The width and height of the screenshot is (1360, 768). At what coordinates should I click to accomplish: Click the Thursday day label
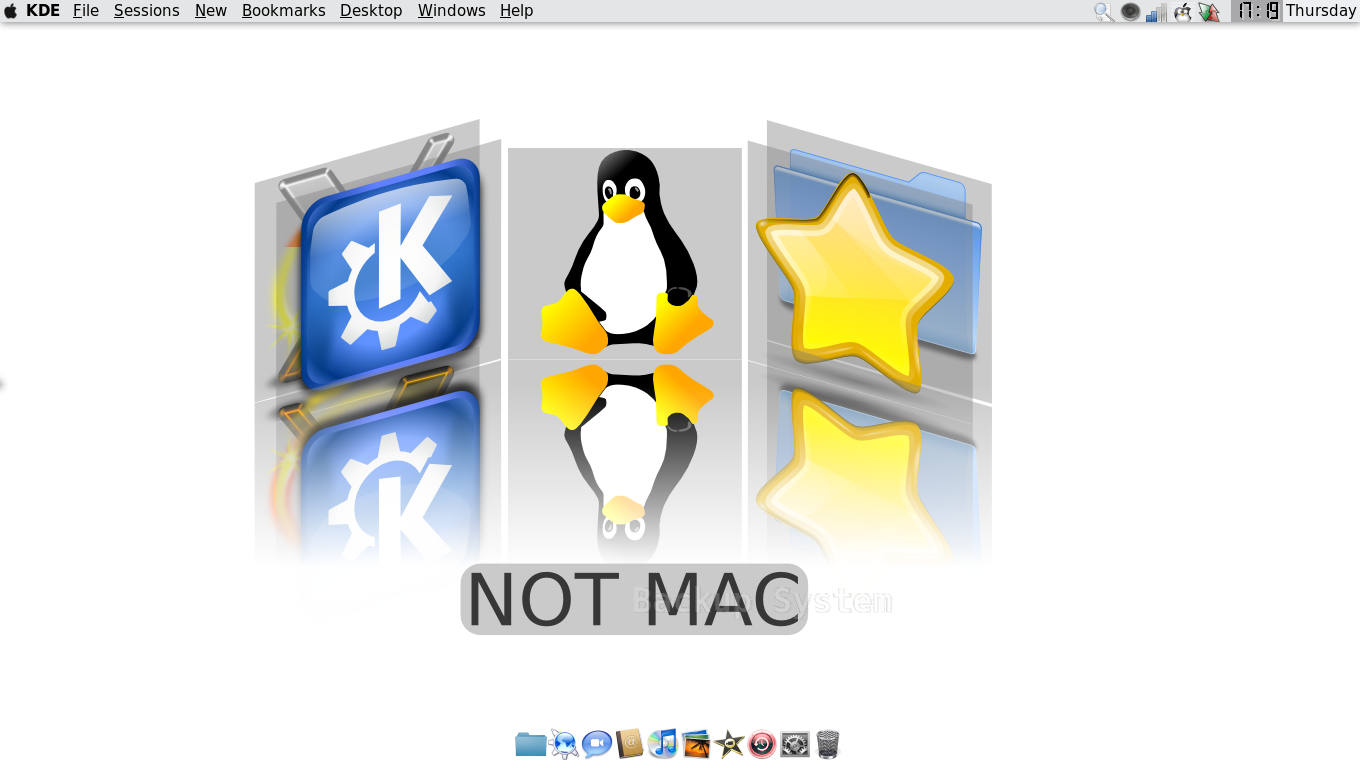tap(1321, 11)
